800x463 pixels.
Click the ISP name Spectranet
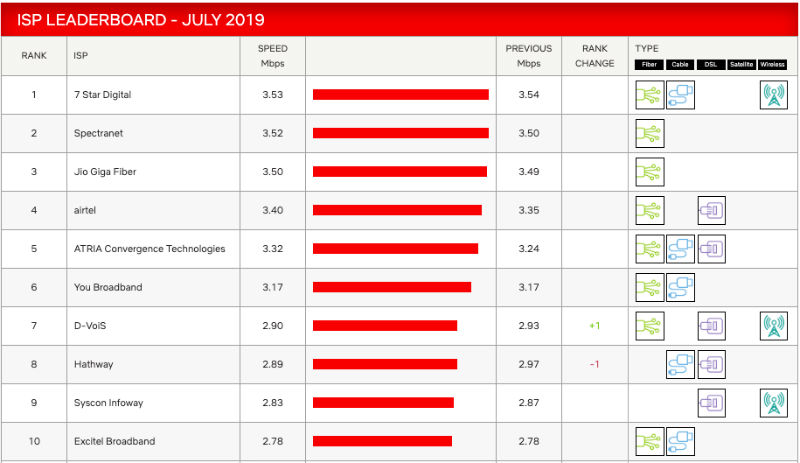click(x=98, y=133)
